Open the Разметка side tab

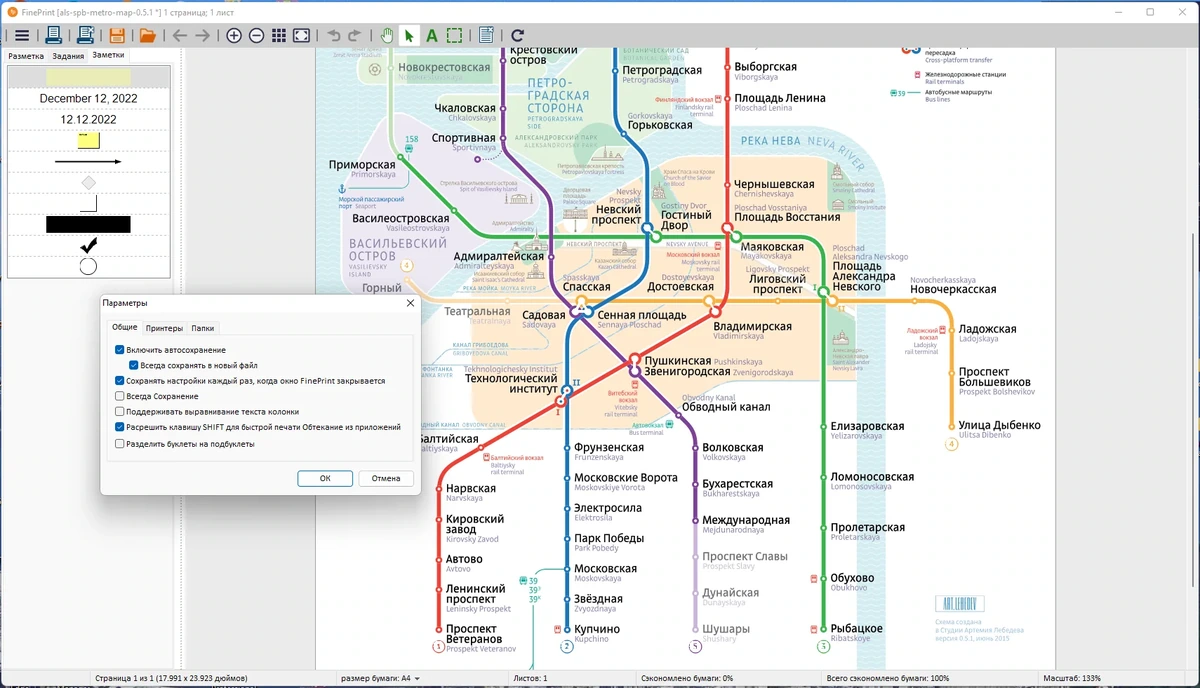pos(26,56)
